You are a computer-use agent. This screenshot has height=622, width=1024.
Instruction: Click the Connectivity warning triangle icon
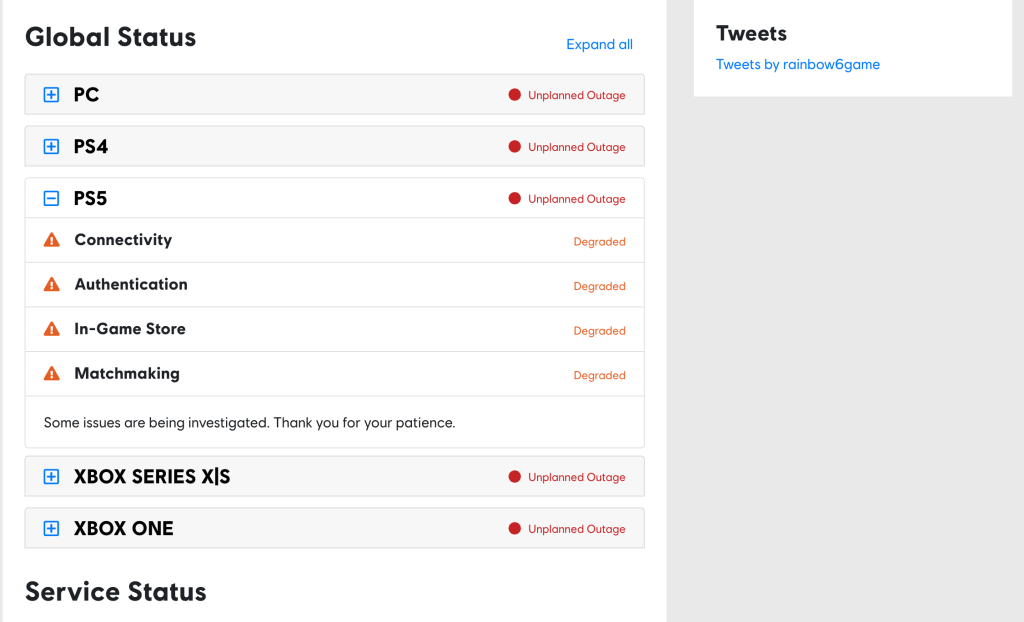(x=52, y=240)
